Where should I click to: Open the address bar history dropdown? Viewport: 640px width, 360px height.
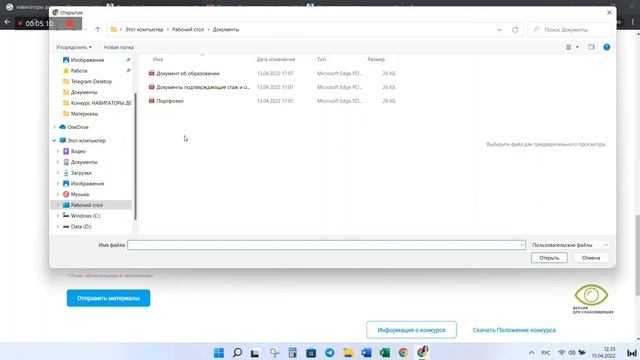[x=499, y=30]
